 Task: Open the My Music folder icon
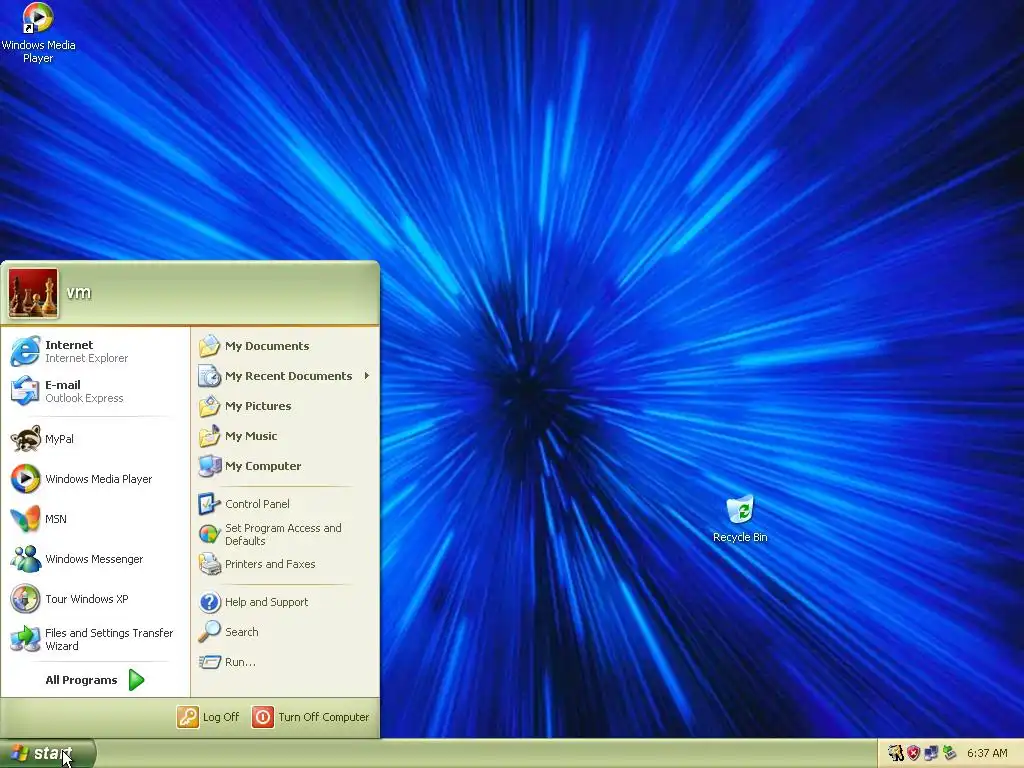pyautogui.click(x=210, y=436)
